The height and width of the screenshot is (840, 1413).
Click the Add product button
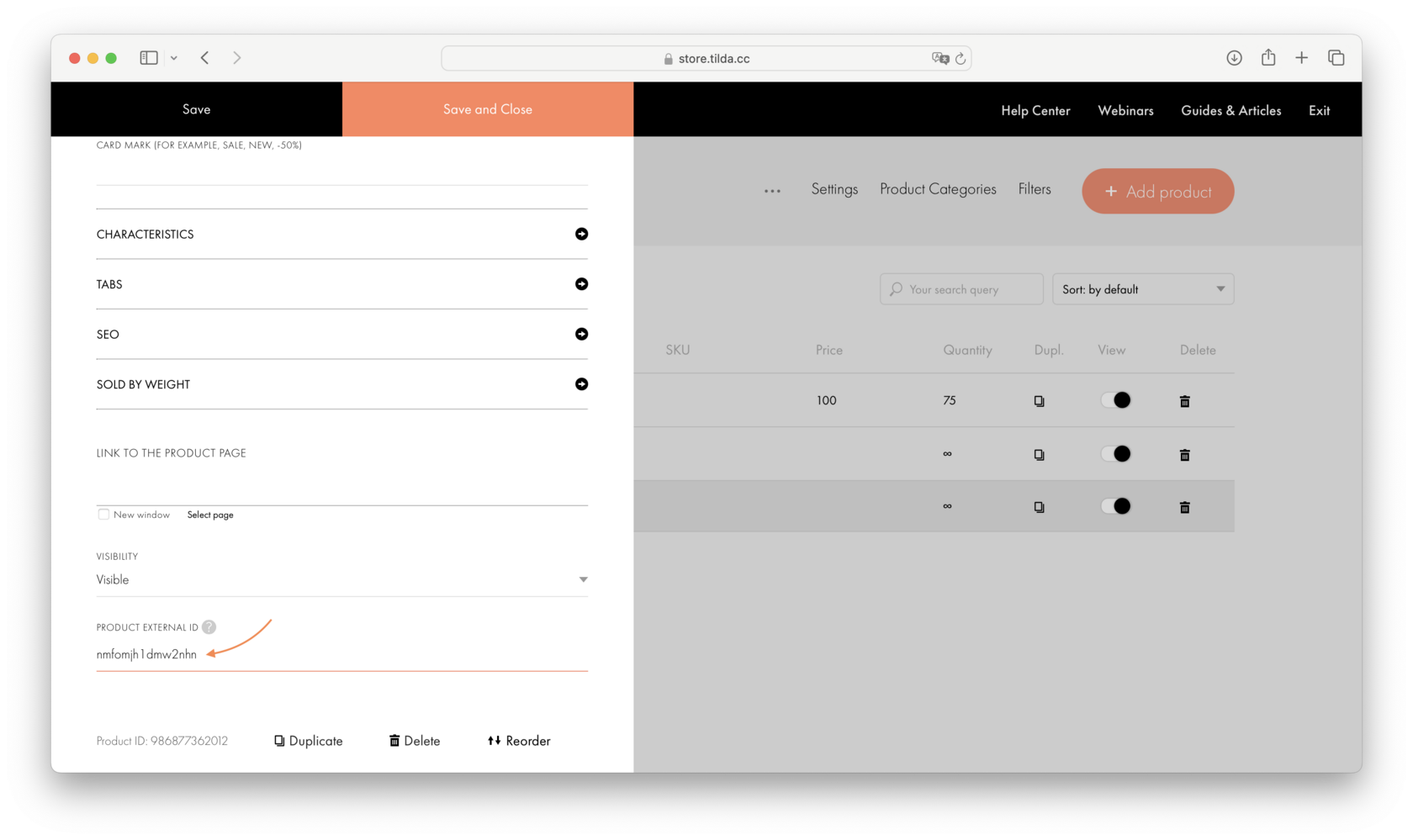coord(1157,191)
